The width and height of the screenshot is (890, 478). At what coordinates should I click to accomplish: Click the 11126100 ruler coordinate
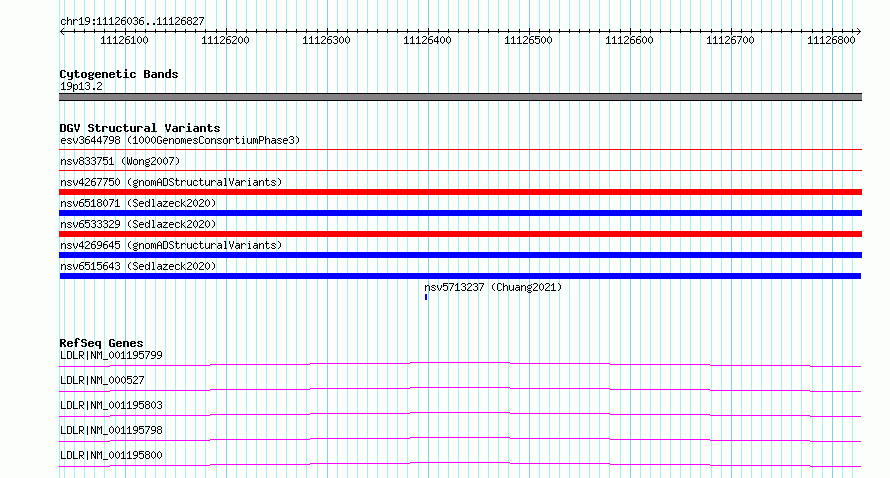click(124, 40)
